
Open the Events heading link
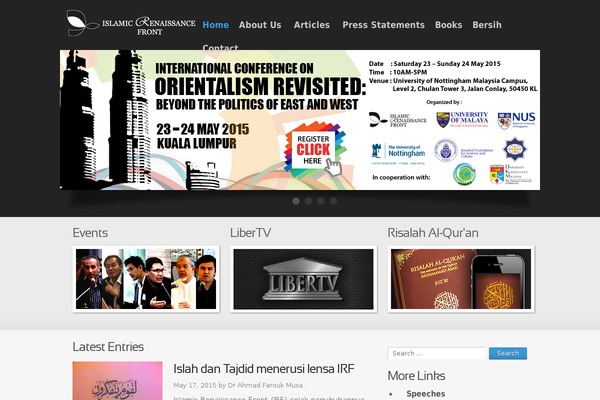coord(90,233)
